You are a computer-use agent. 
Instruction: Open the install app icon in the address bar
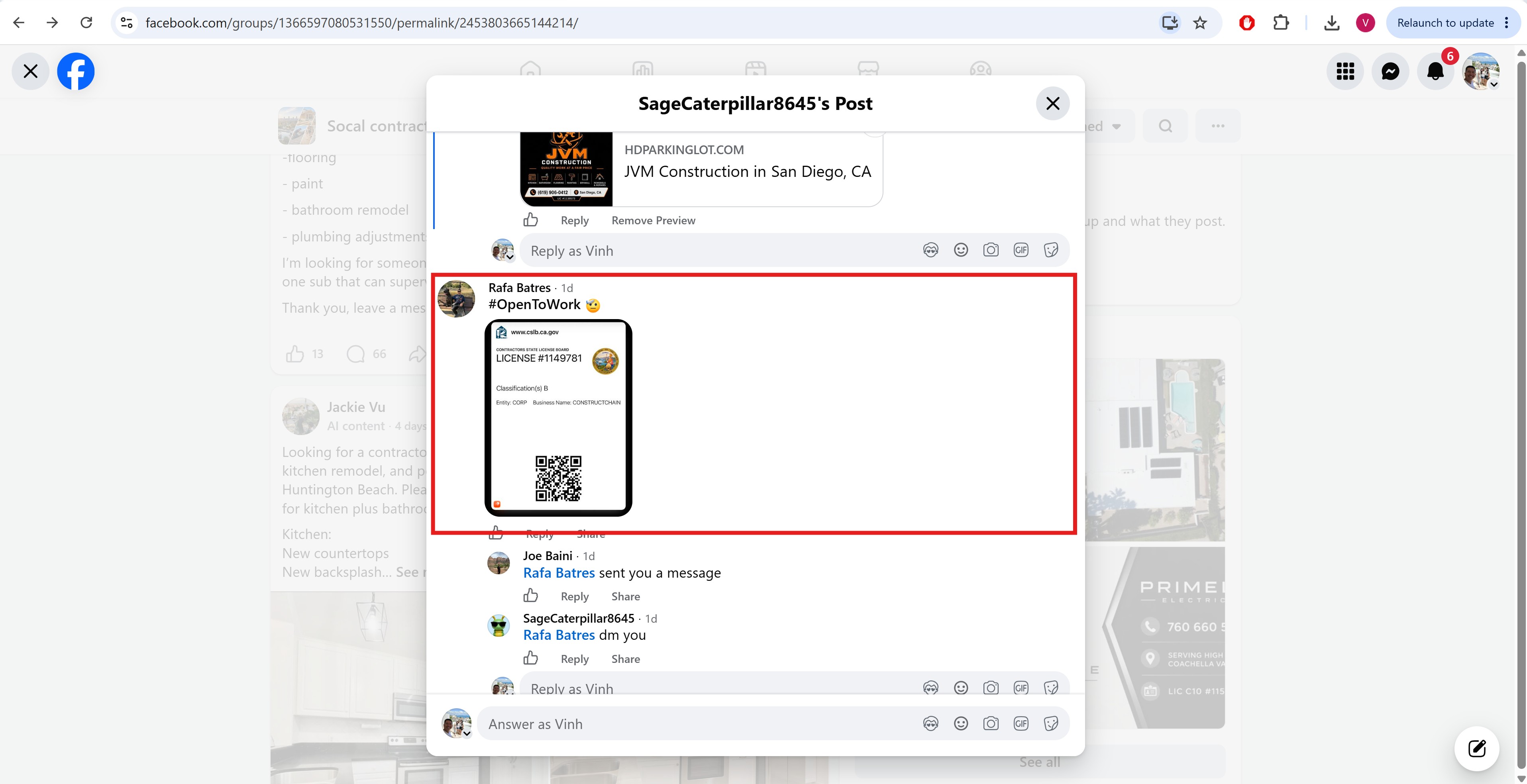point(1170,23)
